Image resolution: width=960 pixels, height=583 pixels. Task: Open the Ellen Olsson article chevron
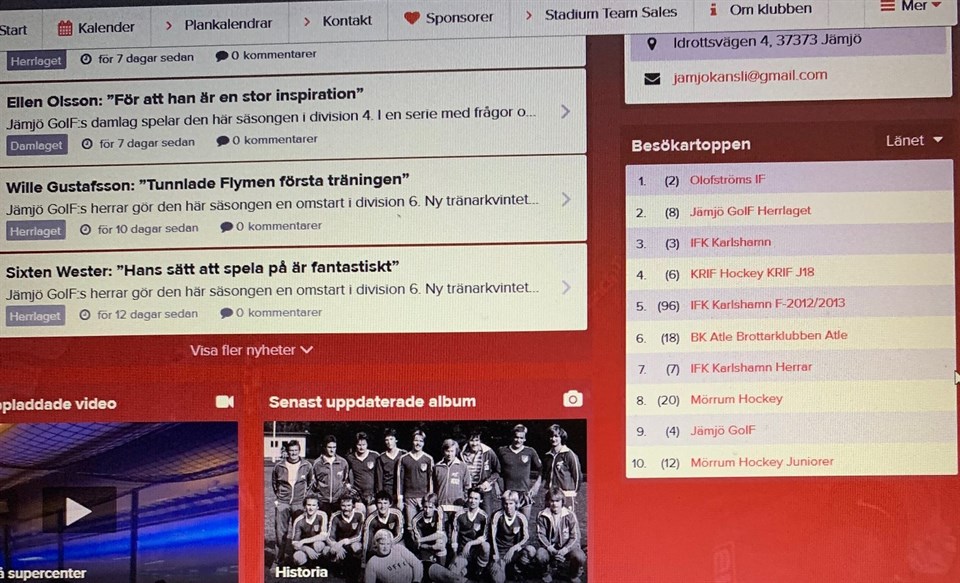[566, 111]
